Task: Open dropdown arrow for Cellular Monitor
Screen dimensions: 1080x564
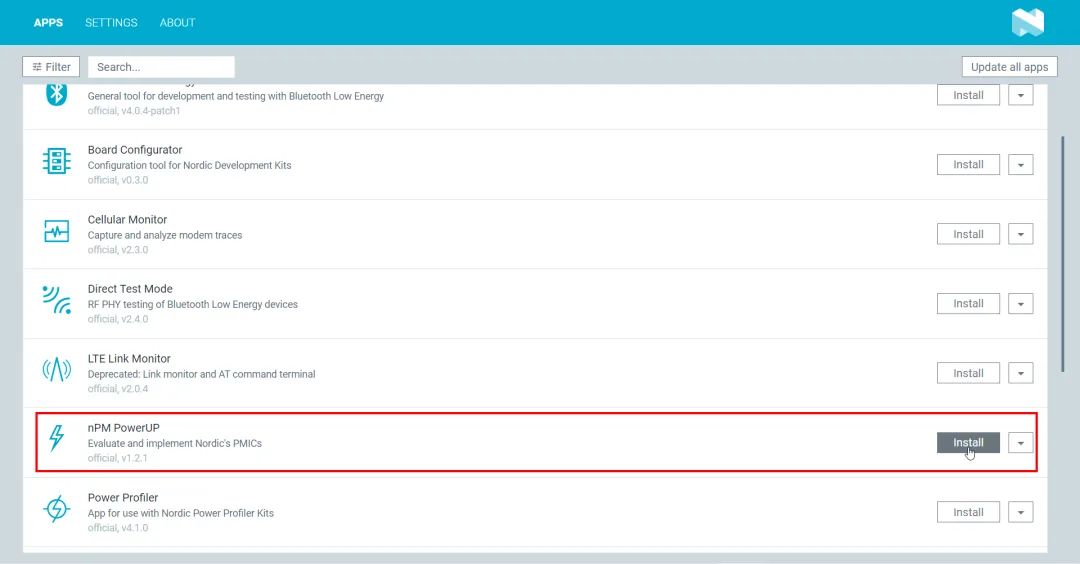Action: point(1020,234)
